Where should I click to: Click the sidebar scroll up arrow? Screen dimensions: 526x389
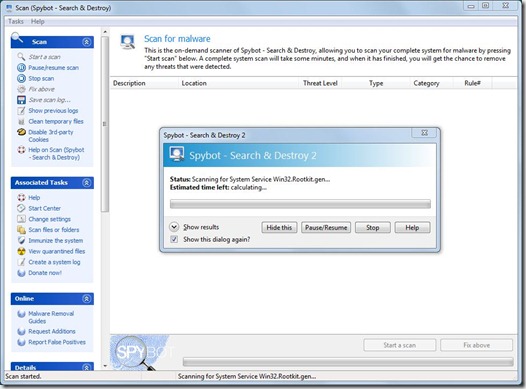coord(105,32)
